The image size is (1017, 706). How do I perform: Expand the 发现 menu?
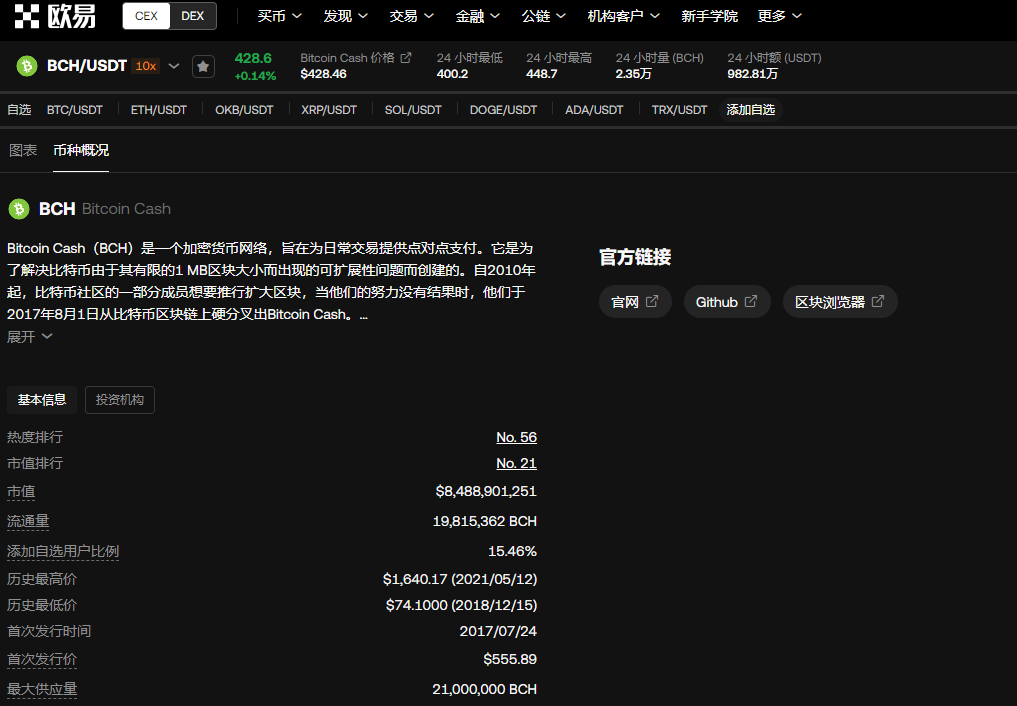(x=346, y=16)
